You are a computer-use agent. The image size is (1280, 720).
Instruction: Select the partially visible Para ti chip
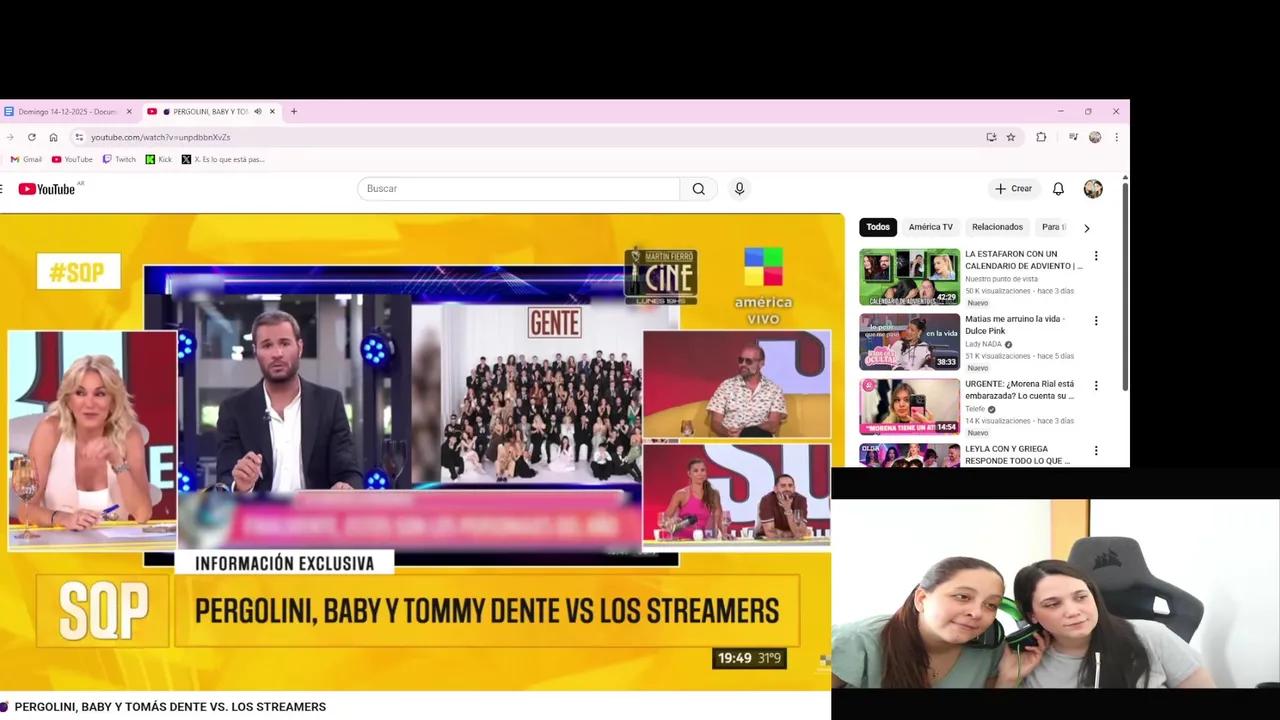coord(1053,227)
